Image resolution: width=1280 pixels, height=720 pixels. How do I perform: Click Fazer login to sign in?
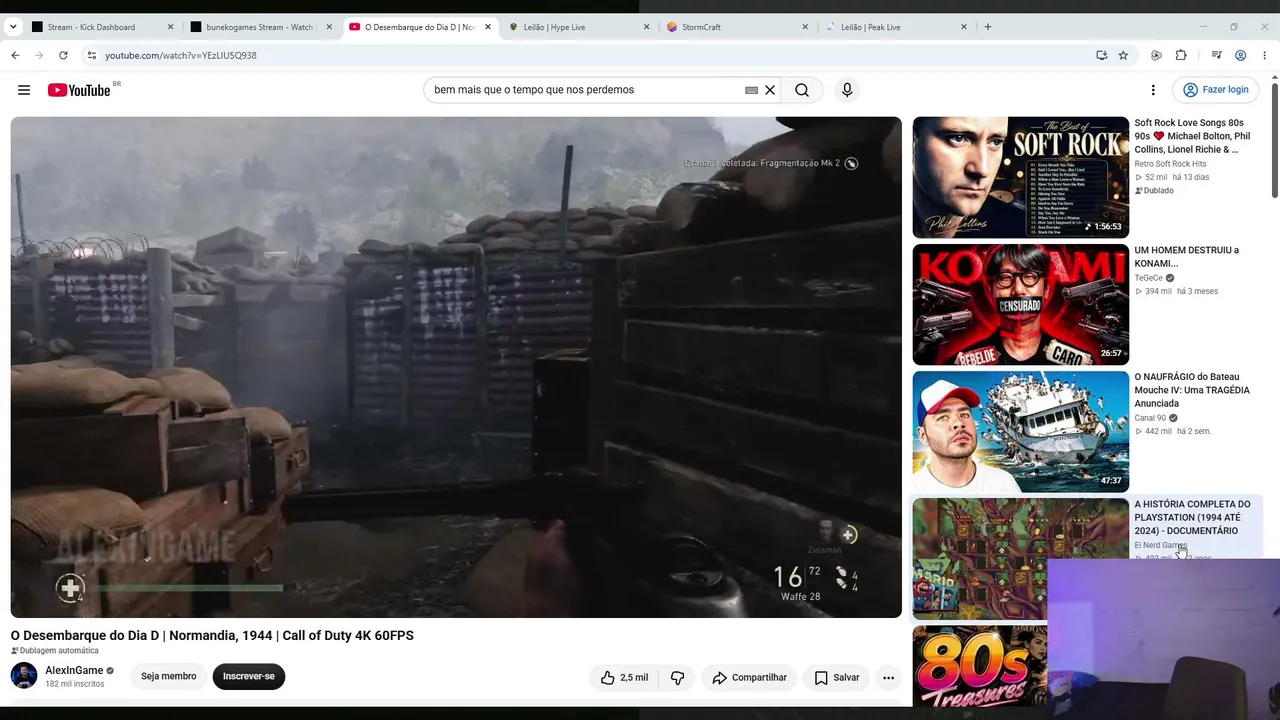[1215, 90]
